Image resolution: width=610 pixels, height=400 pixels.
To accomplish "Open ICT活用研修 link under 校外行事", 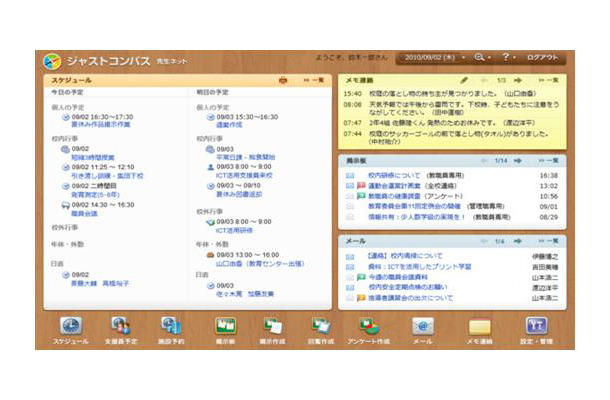I will (x=234, y=230).
